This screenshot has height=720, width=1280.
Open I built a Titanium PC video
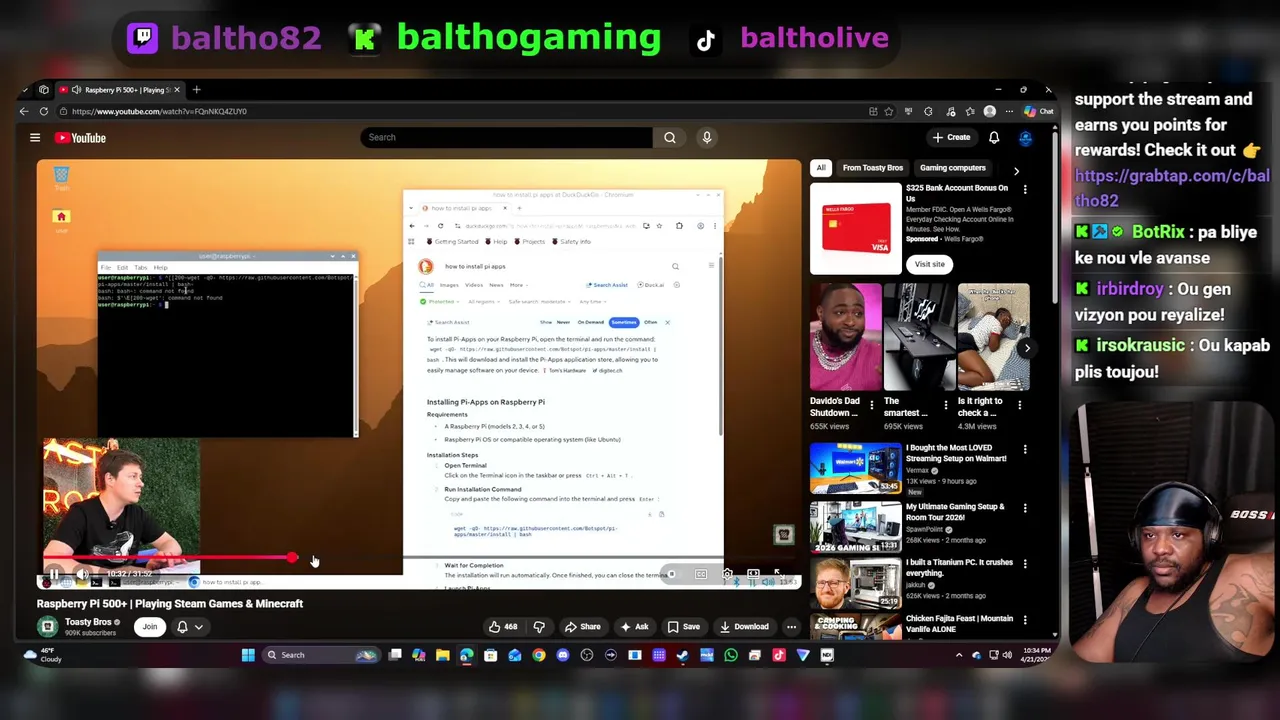coord(855,583)
